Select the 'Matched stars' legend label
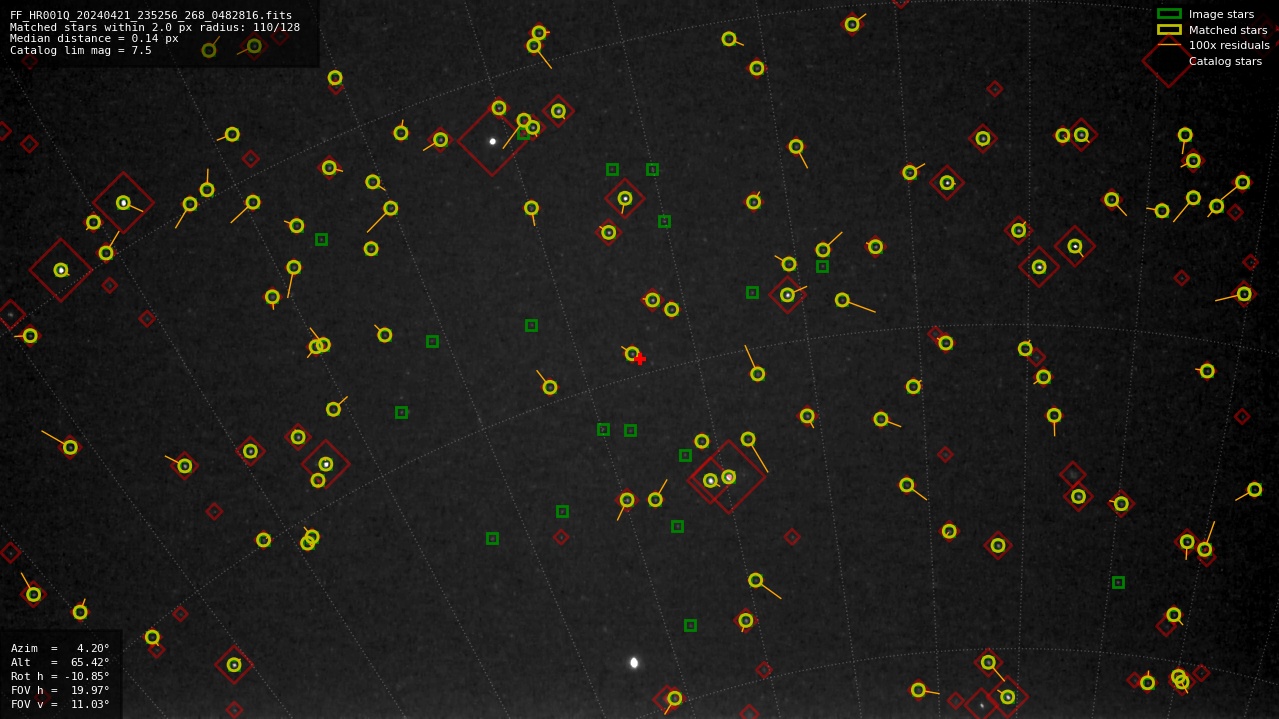This screenshot has width=1279, height=719. click(1228, 30)
